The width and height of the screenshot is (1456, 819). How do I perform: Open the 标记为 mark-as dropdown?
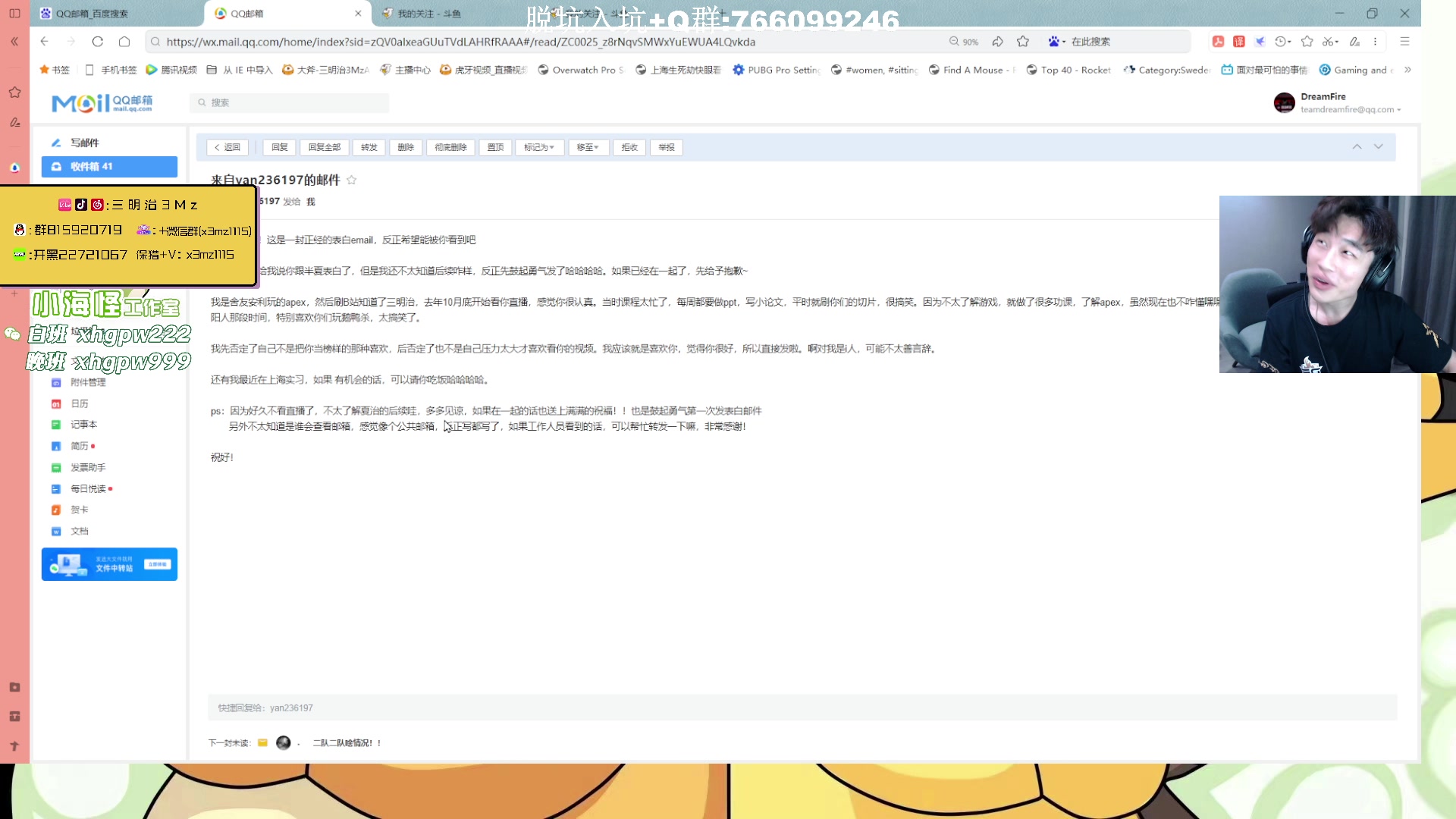(x=539, y=147)
